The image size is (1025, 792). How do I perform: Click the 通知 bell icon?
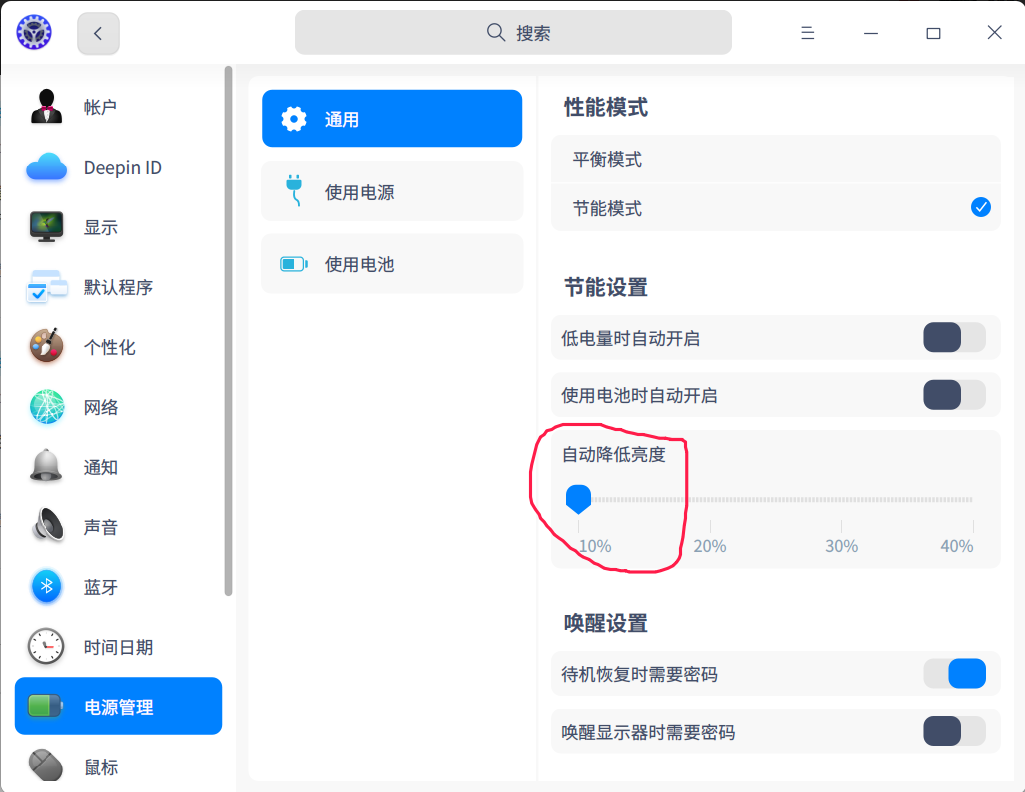click(x=46, y=466)
